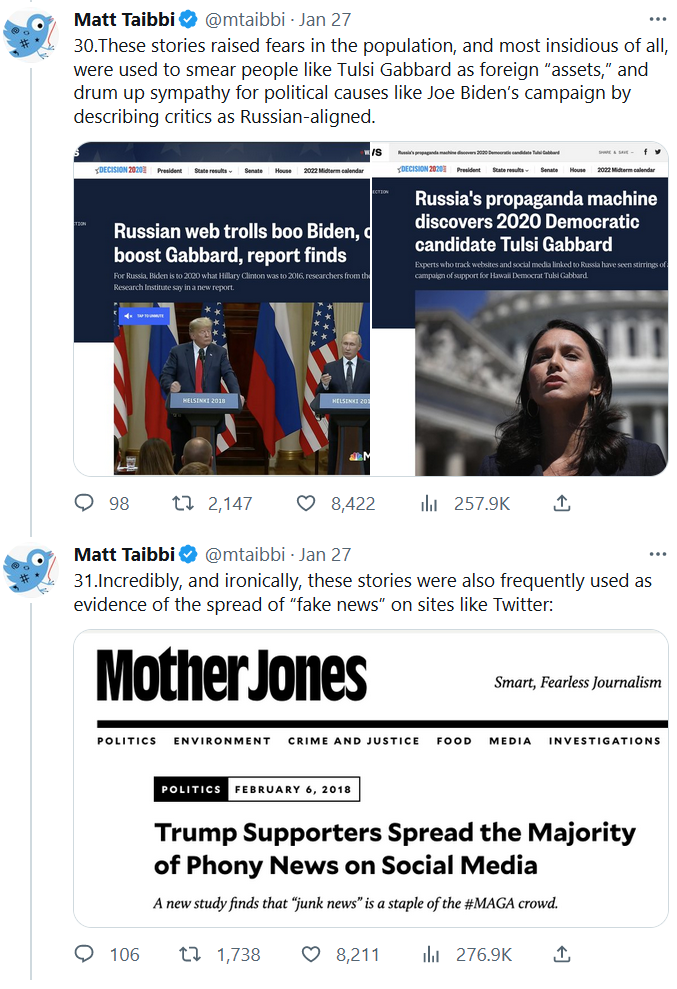The image size is (677, 989).
Task: Click the Jan 27 timestamp on tweet 30
Action: click(x=326, y=19)
